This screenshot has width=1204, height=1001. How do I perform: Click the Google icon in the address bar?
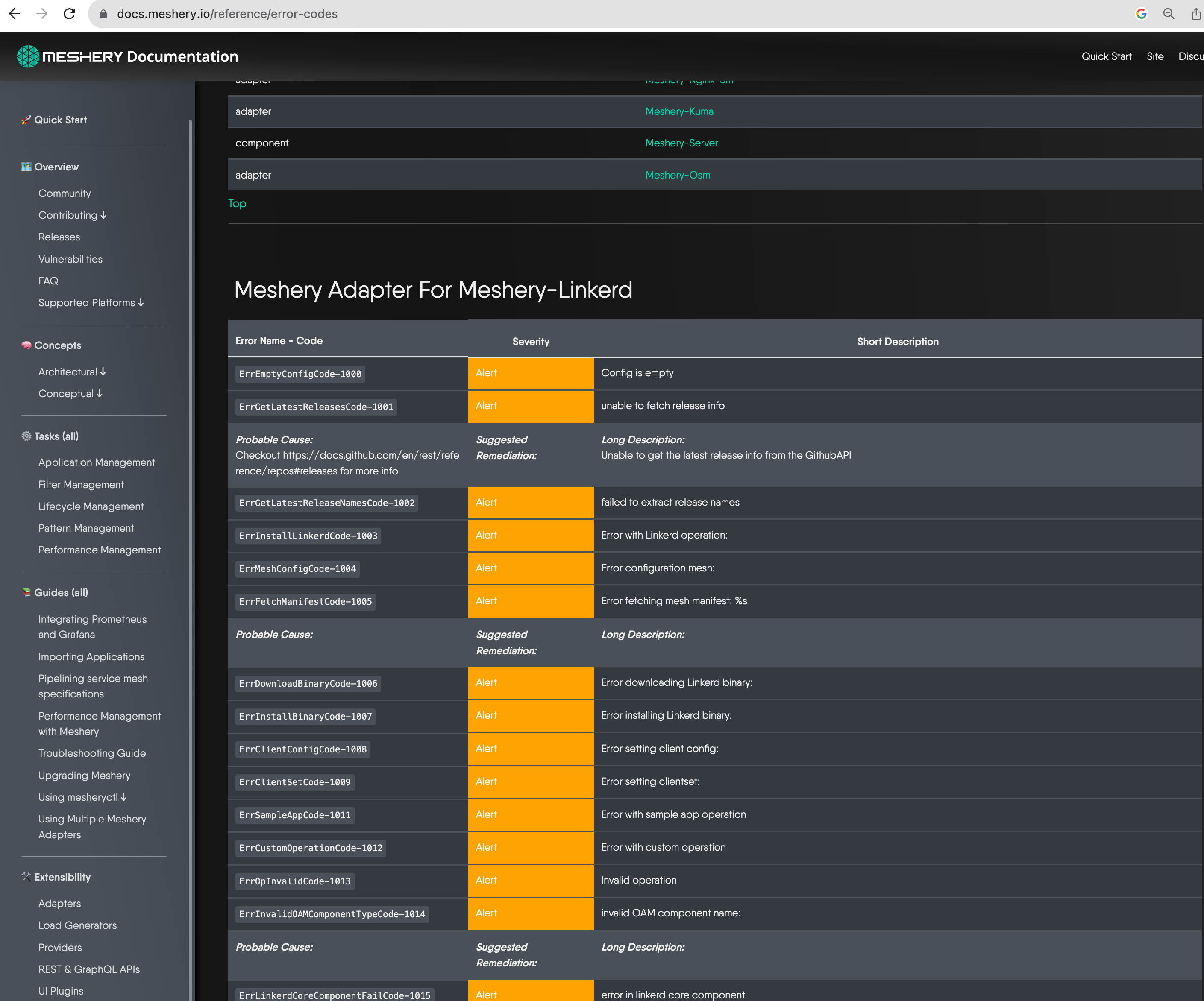click(x=1141, y=13)
